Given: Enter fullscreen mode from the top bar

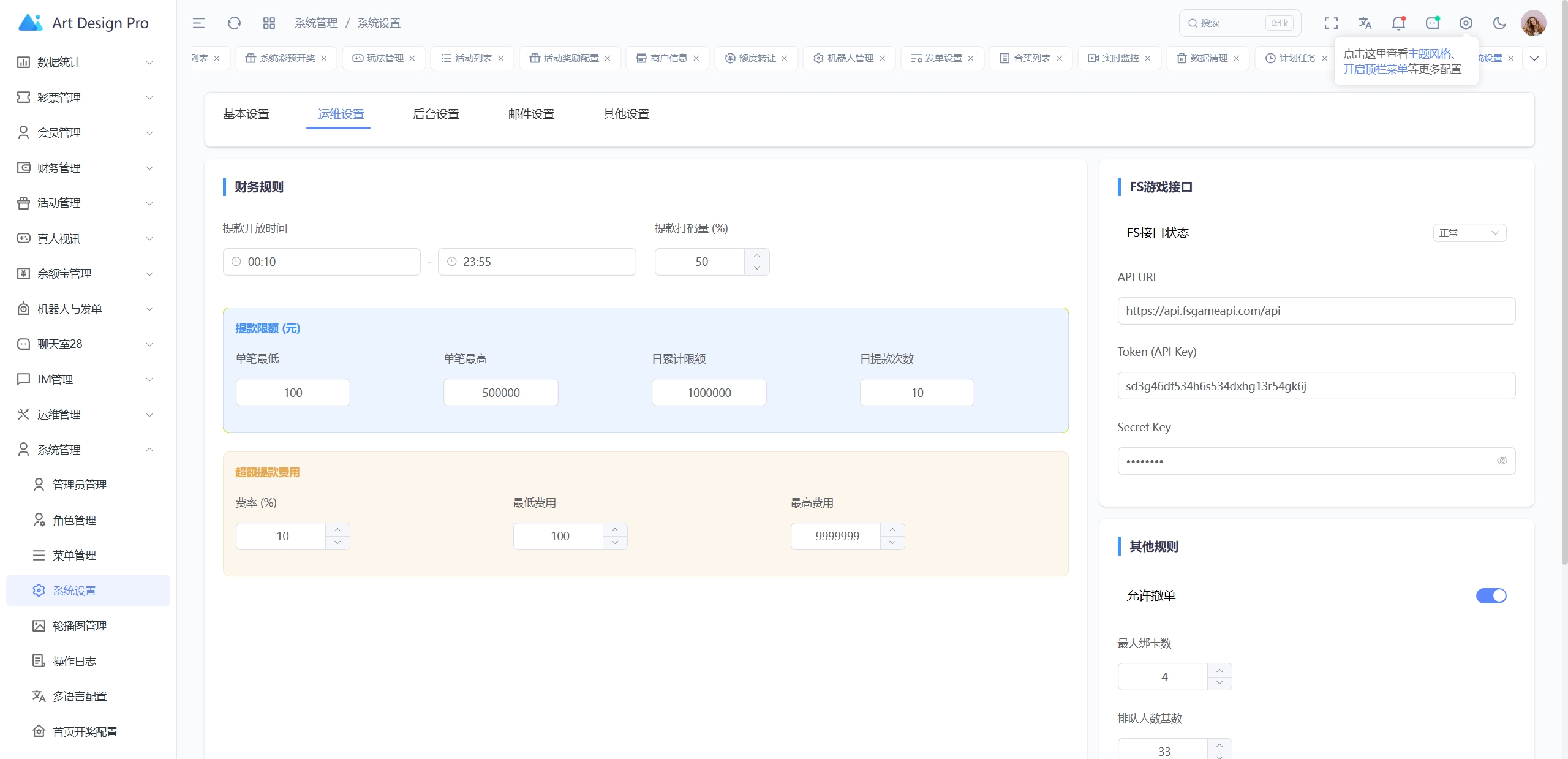Looking at the screenshot, I should (x=1330, y=23).
